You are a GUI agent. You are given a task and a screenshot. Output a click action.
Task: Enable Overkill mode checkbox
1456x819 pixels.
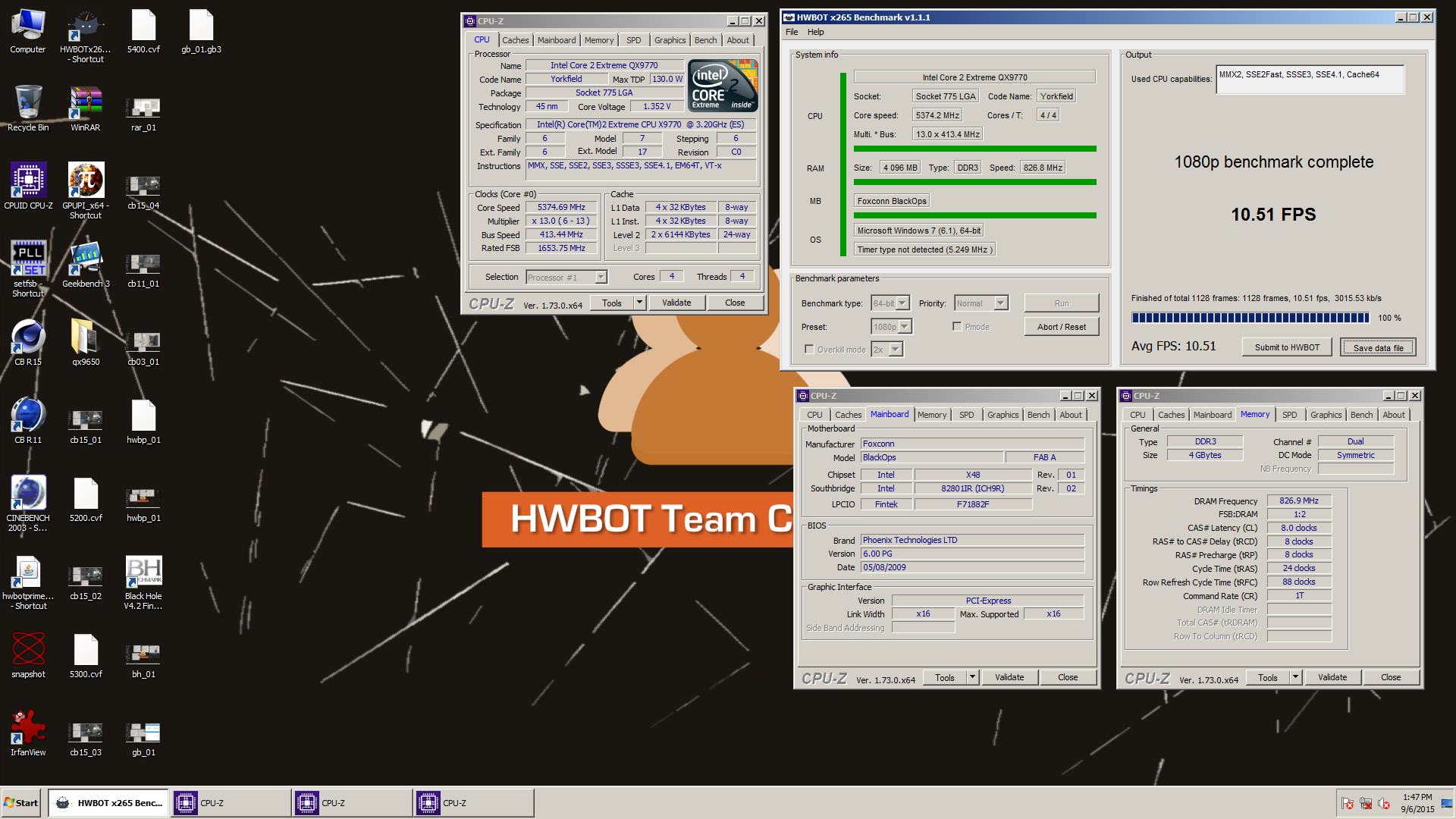(809, 350)
